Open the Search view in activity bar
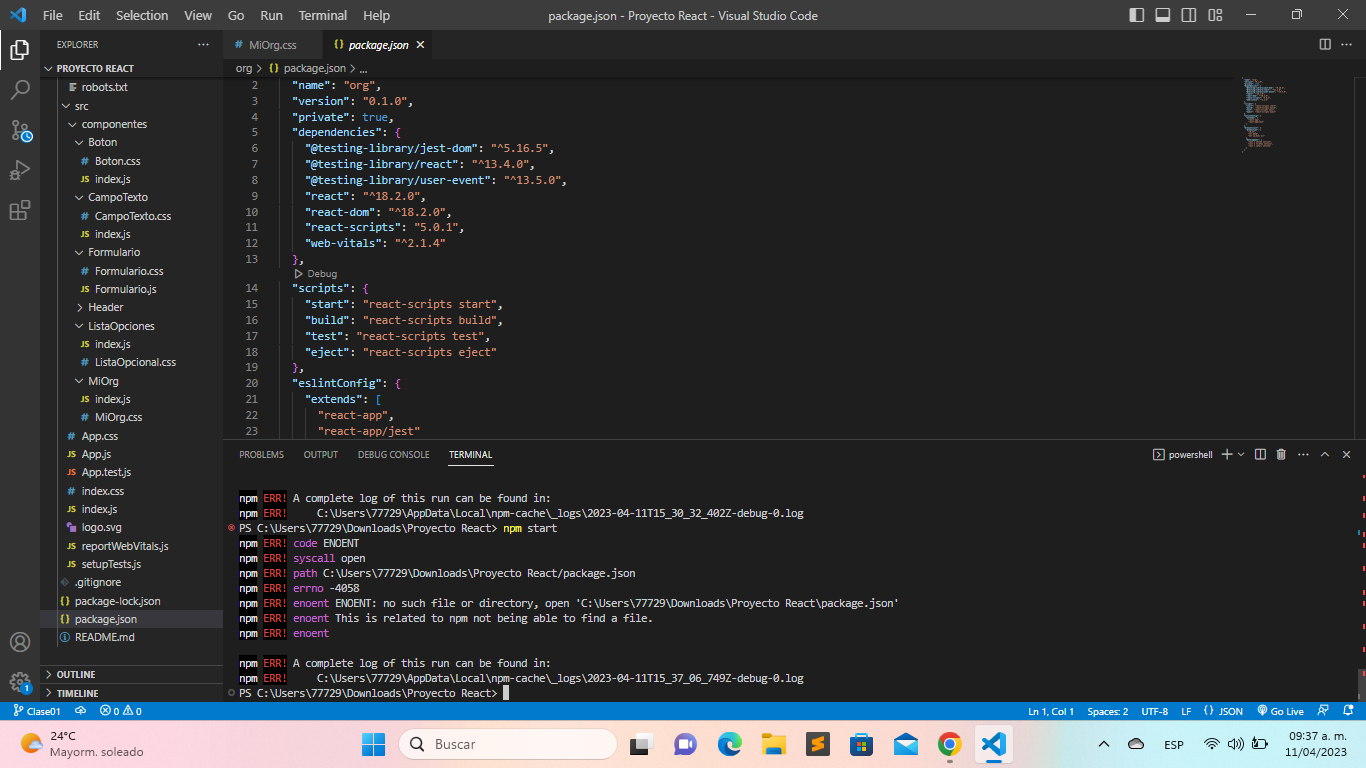 (x=20, y=90)
